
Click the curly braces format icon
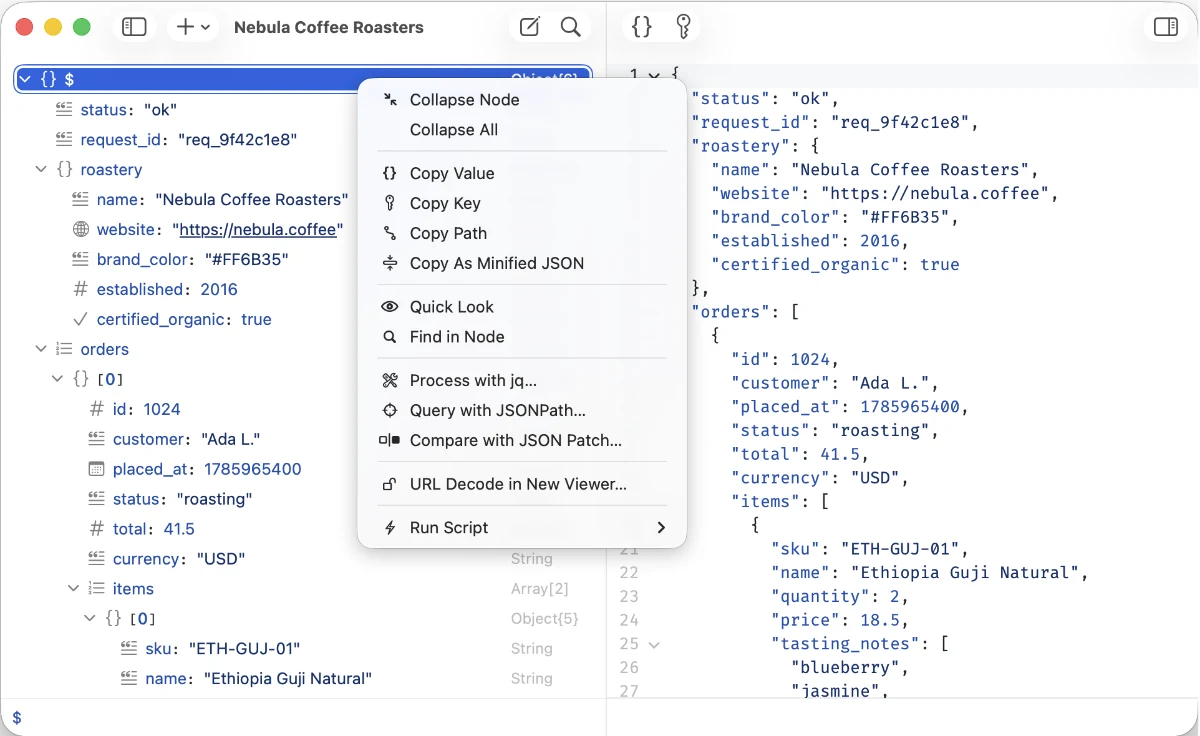(x=642, y=27)
